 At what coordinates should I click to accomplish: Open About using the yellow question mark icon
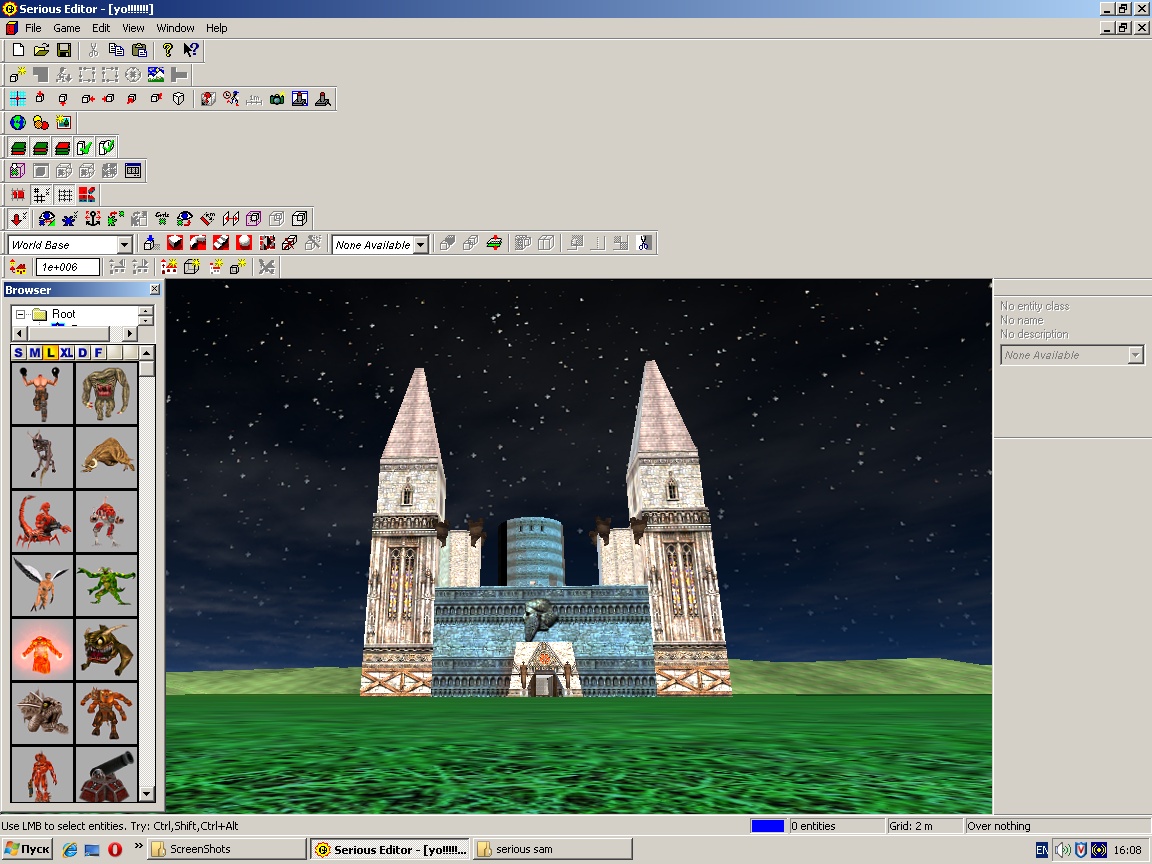click(168, 50)
